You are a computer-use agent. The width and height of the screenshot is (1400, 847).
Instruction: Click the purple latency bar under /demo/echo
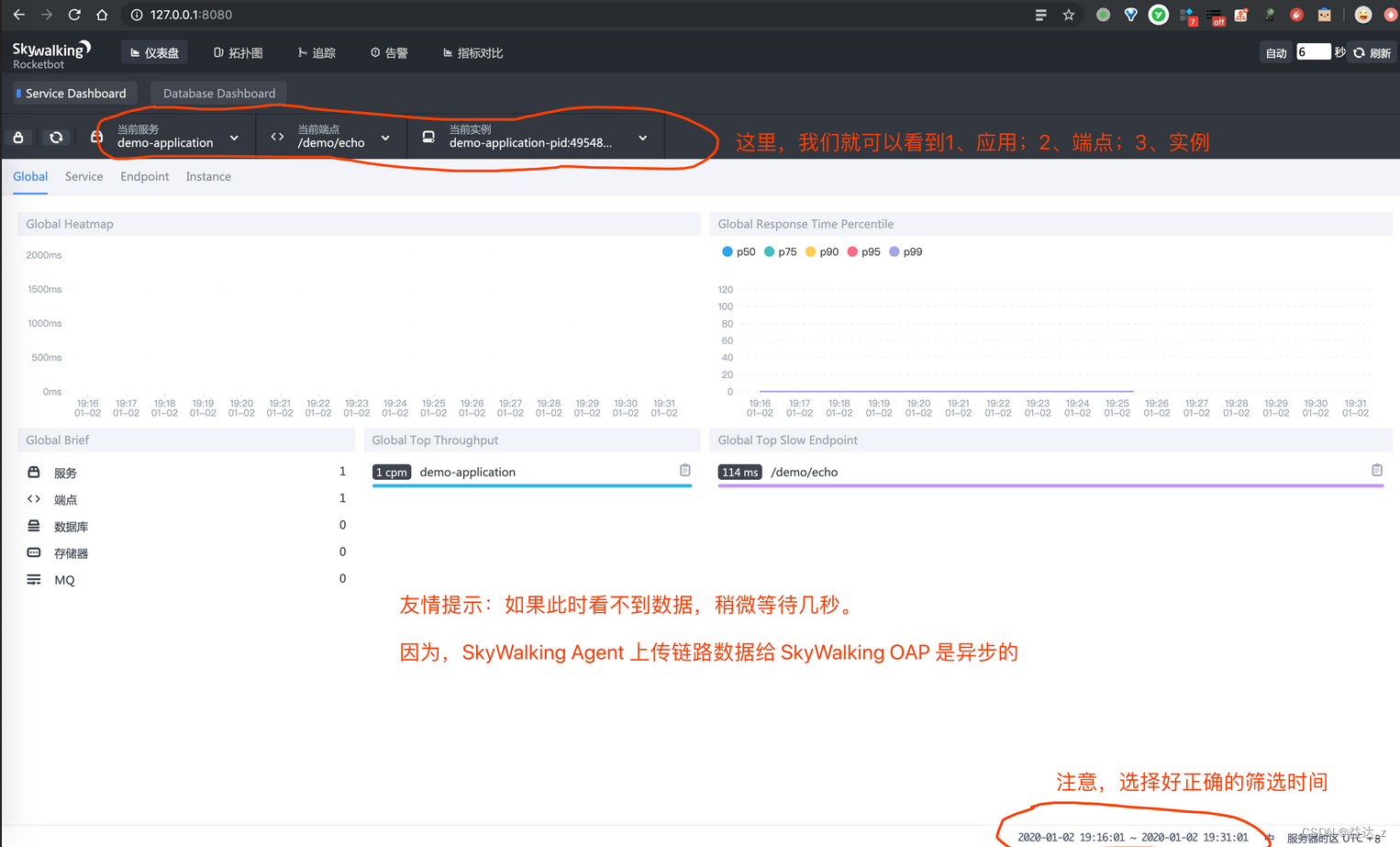click(x=1050, y=485)
